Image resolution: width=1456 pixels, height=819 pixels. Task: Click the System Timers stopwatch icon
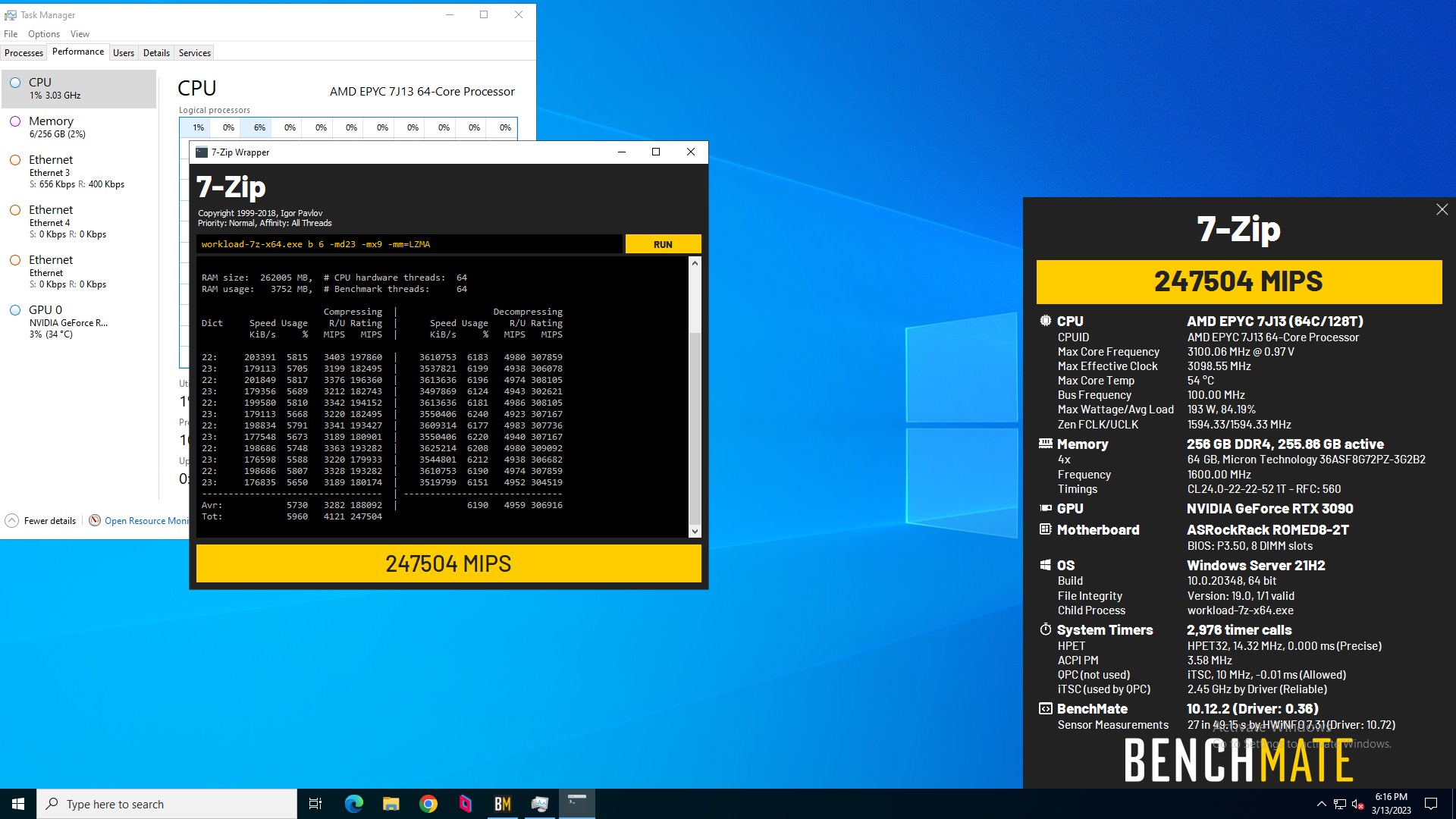point(1046,629)
